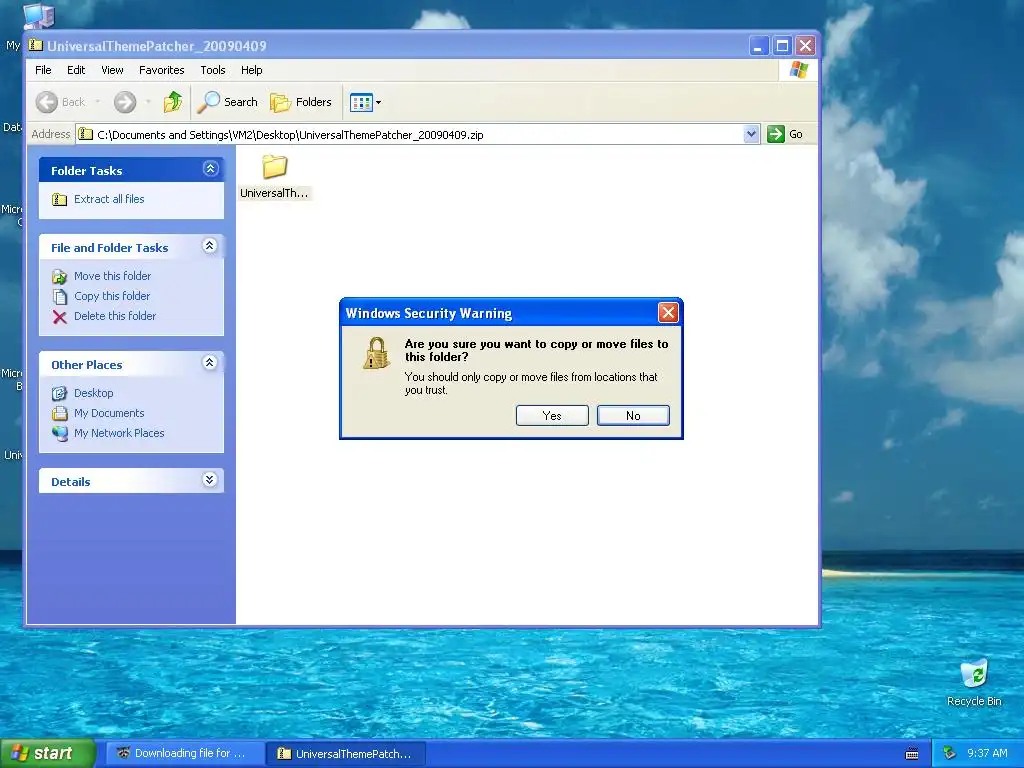
Task: Switch to Downloading file taskbar window
Action: 184,753
